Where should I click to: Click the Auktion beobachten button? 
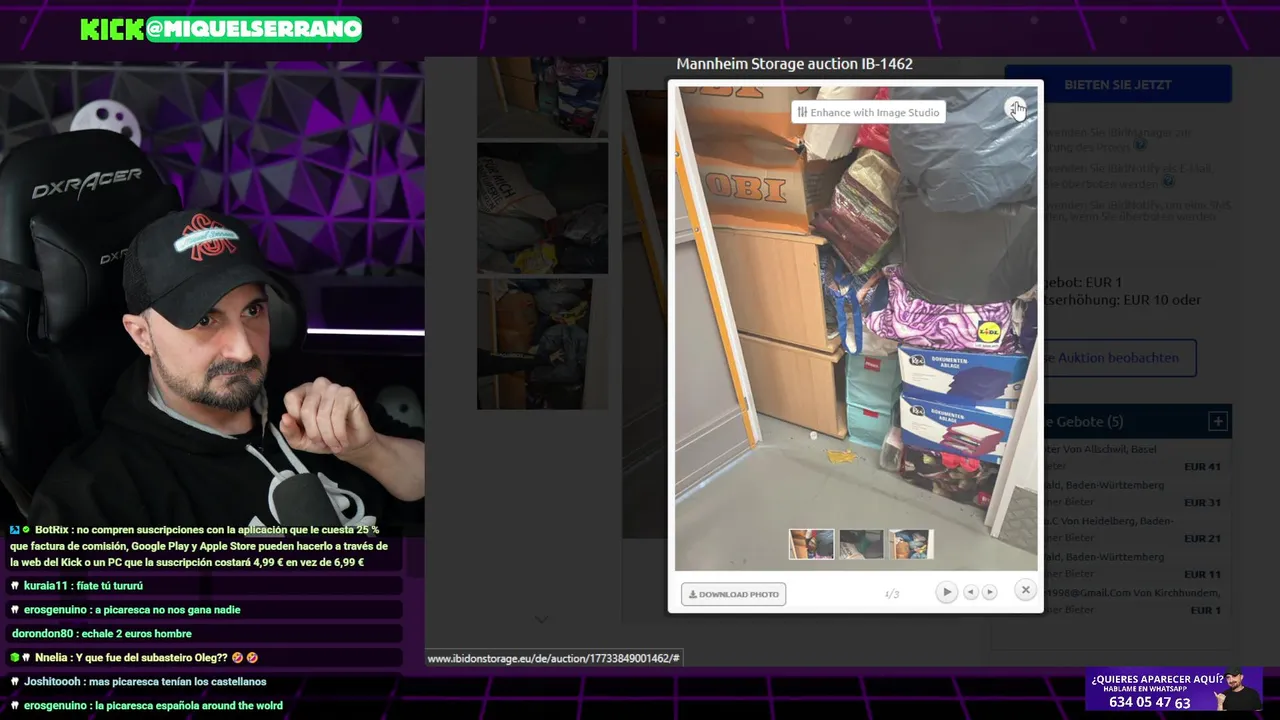1118,357
